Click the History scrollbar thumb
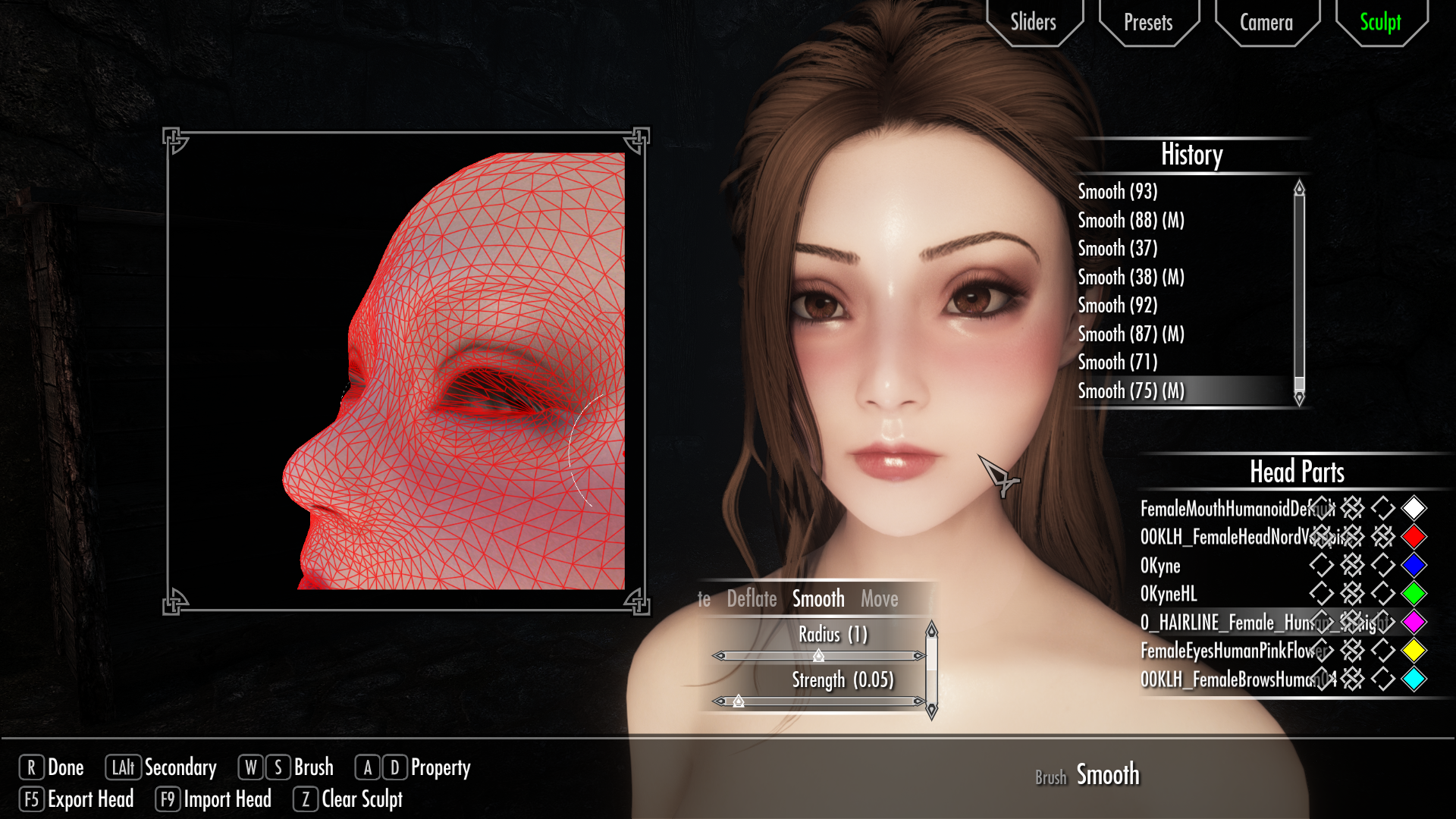This screenshot has height=819, width=1456. (x=1299, y=383)
